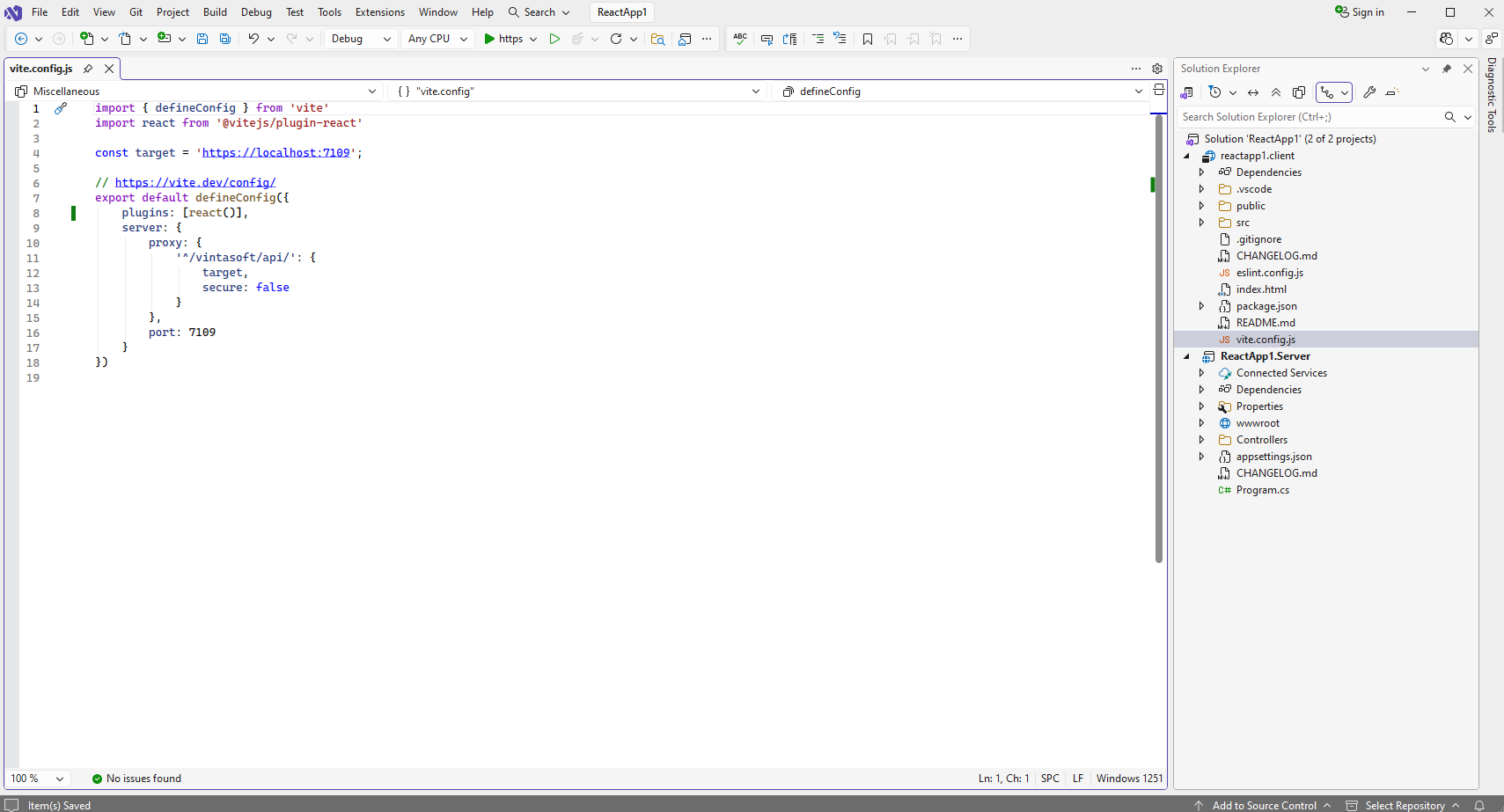Open the Extensions menu
The image size is (1504, 812).
pos(379,12)
